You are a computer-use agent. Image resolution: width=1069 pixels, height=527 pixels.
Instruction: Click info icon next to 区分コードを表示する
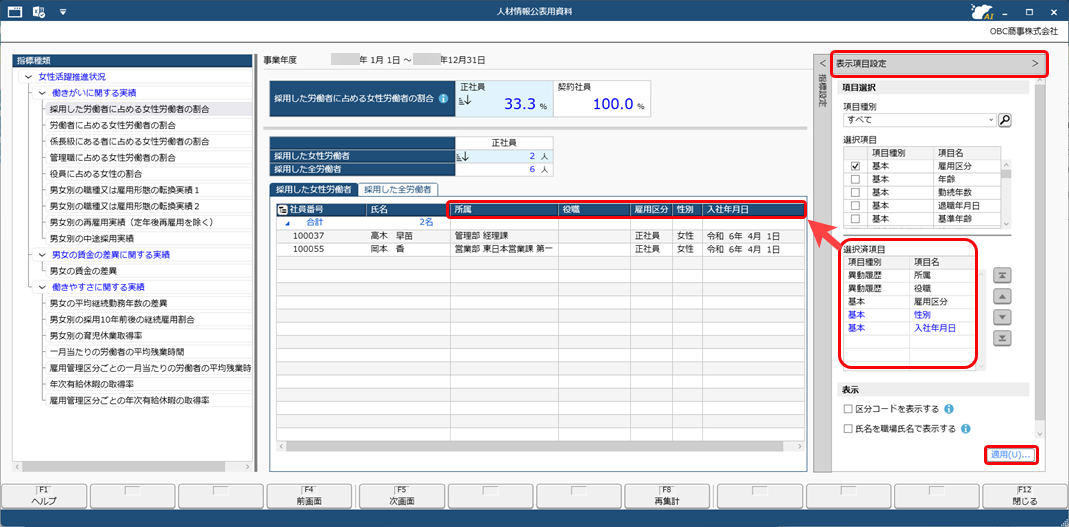click(949, 409)
